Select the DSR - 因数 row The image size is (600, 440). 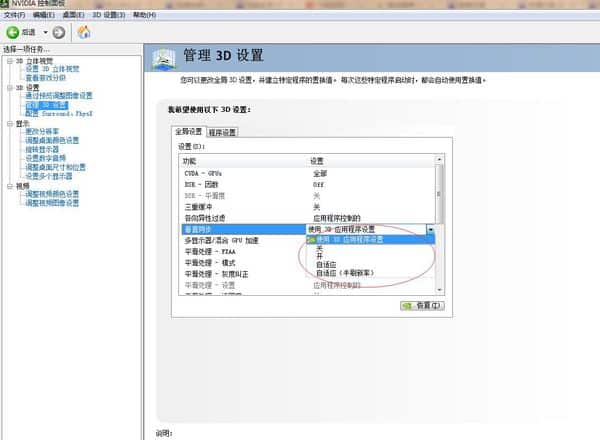coord(308,184)
